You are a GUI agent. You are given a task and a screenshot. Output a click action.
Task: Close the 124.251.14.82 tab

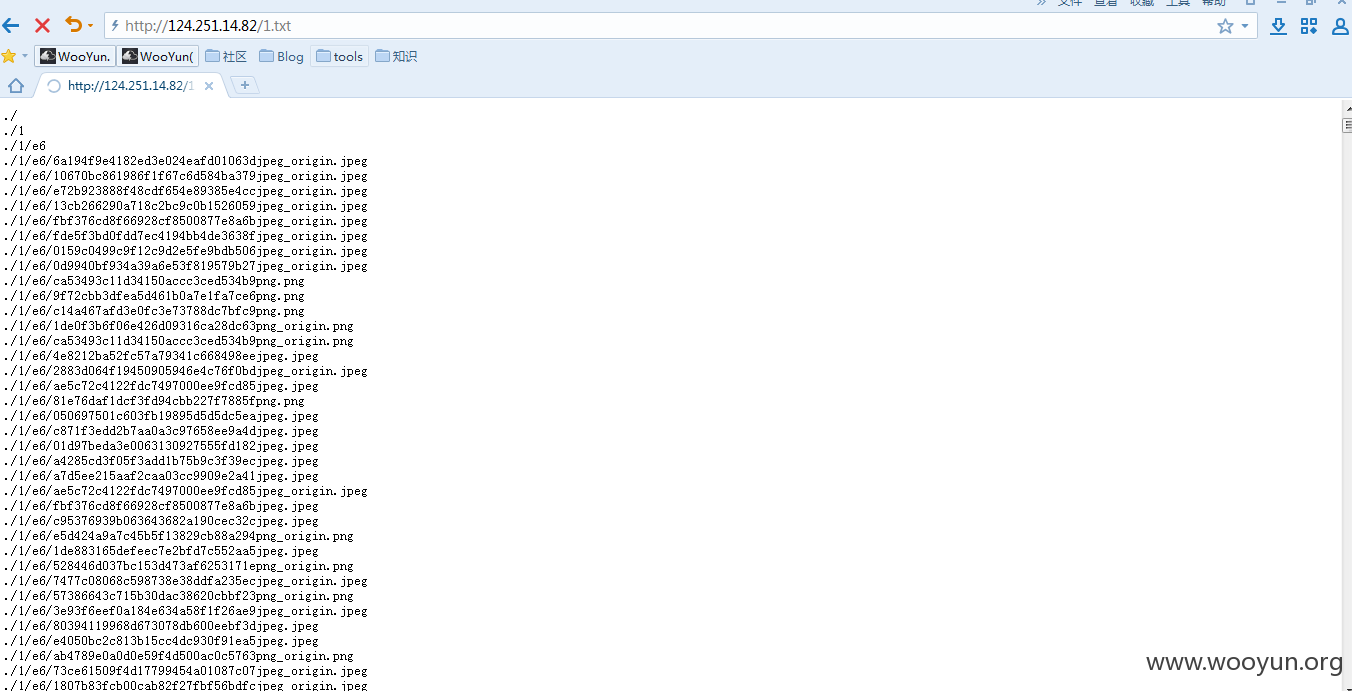(x=209, y=86)
